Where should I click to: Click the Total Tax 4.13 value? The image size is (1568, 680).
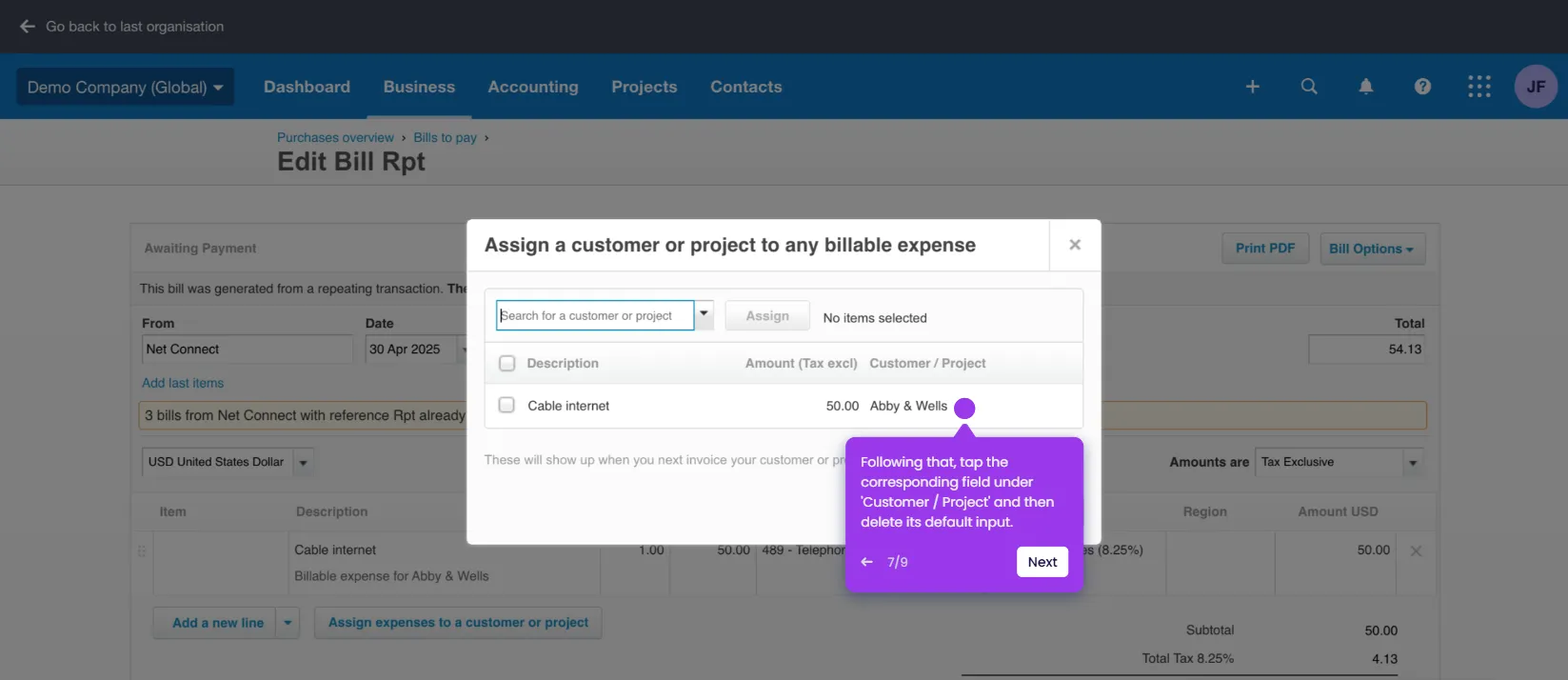[1385, 659]
